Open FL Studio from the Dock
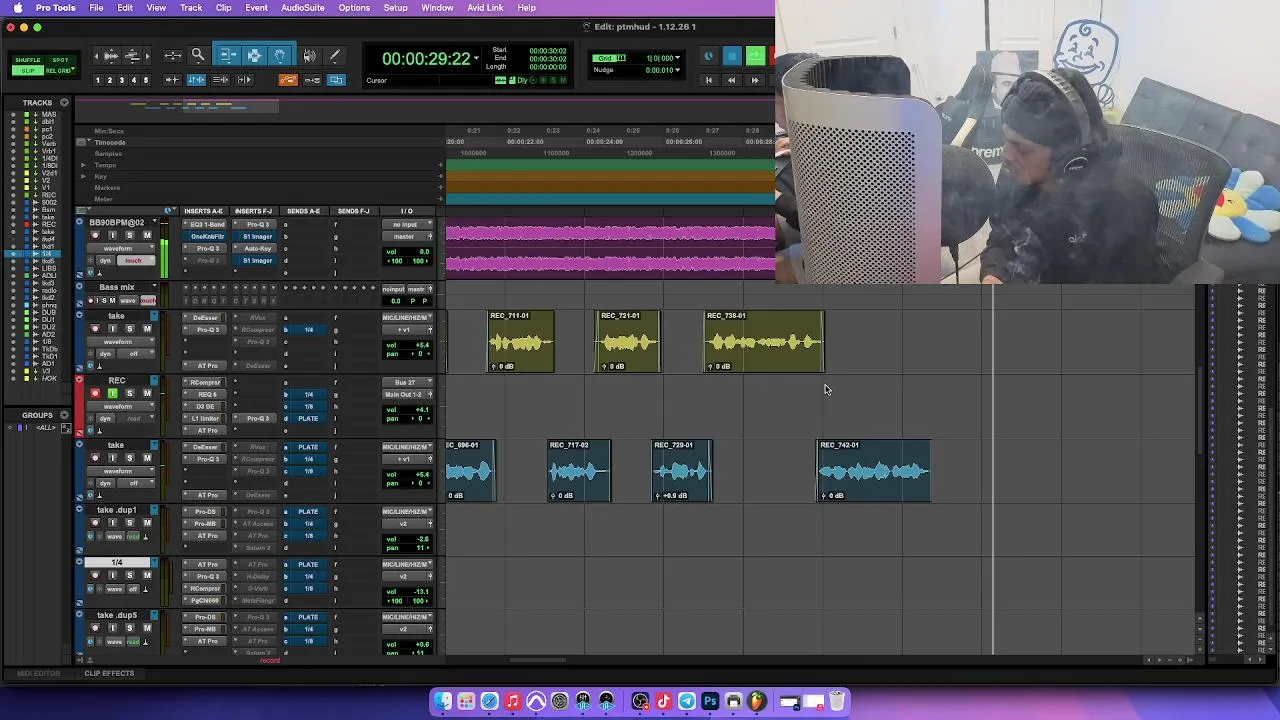 (x=757, y=701)
